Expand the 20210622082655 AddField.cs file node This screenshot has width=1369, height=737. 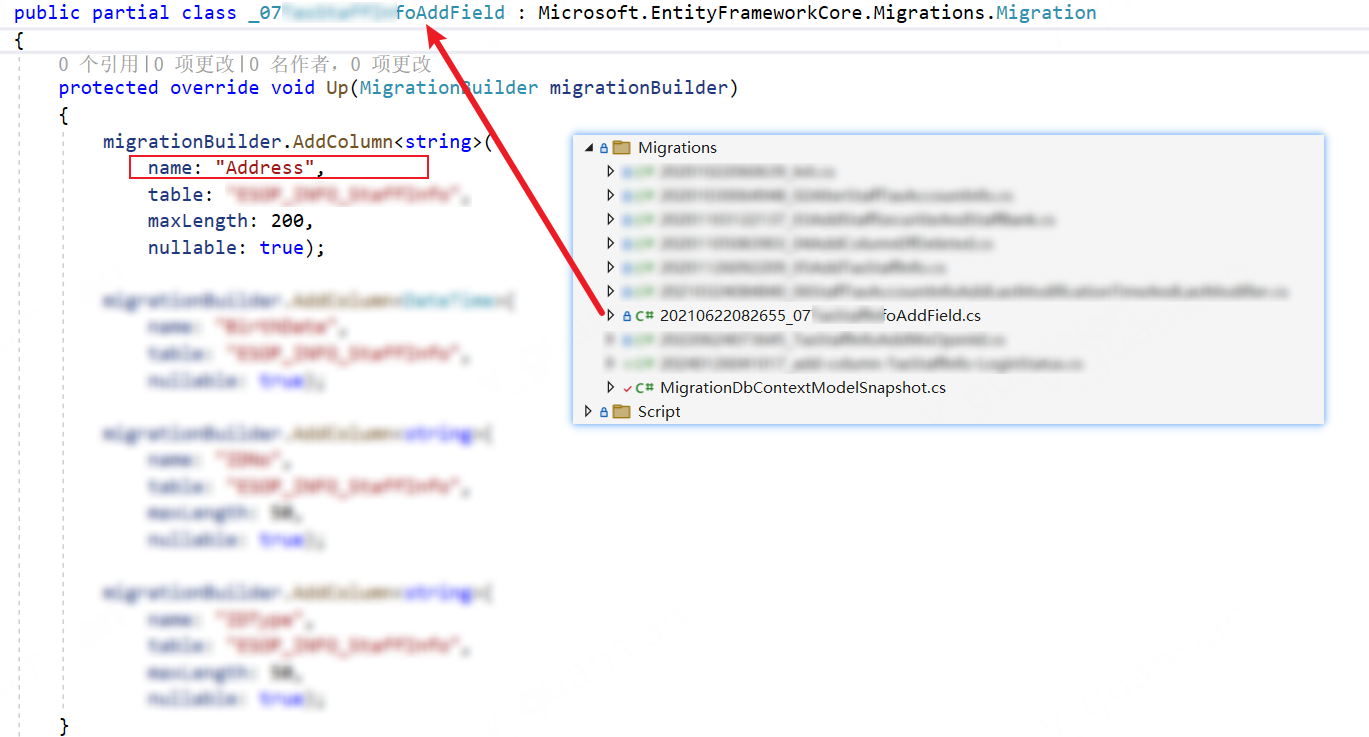611,316
